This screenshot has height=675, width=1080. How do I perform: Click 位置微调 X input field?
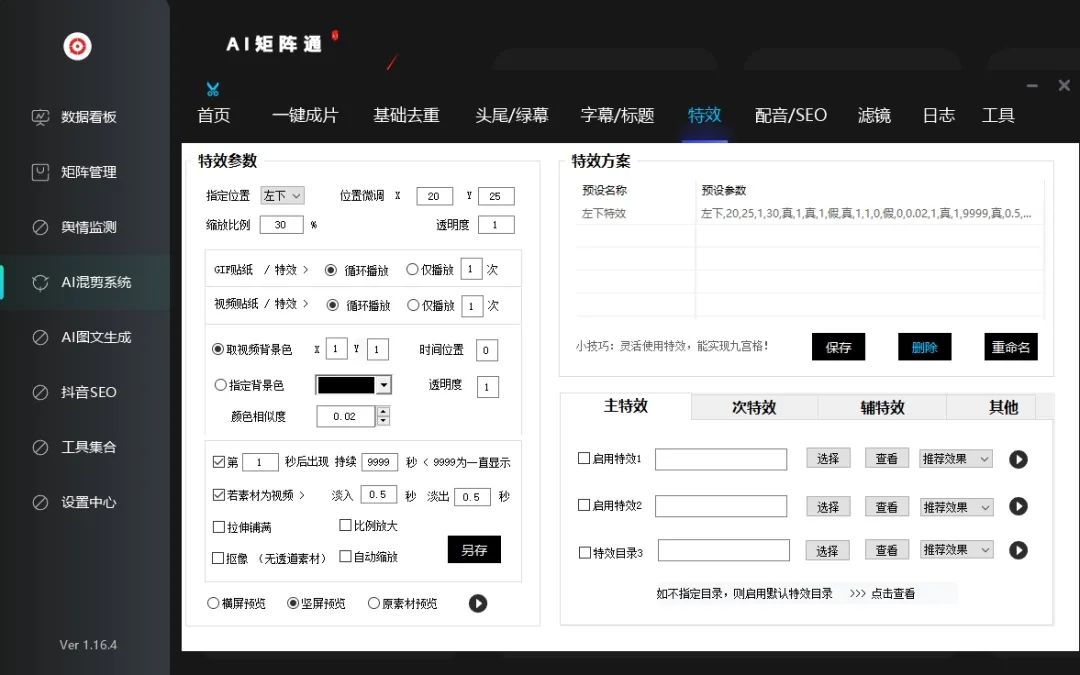coord(434,196)
